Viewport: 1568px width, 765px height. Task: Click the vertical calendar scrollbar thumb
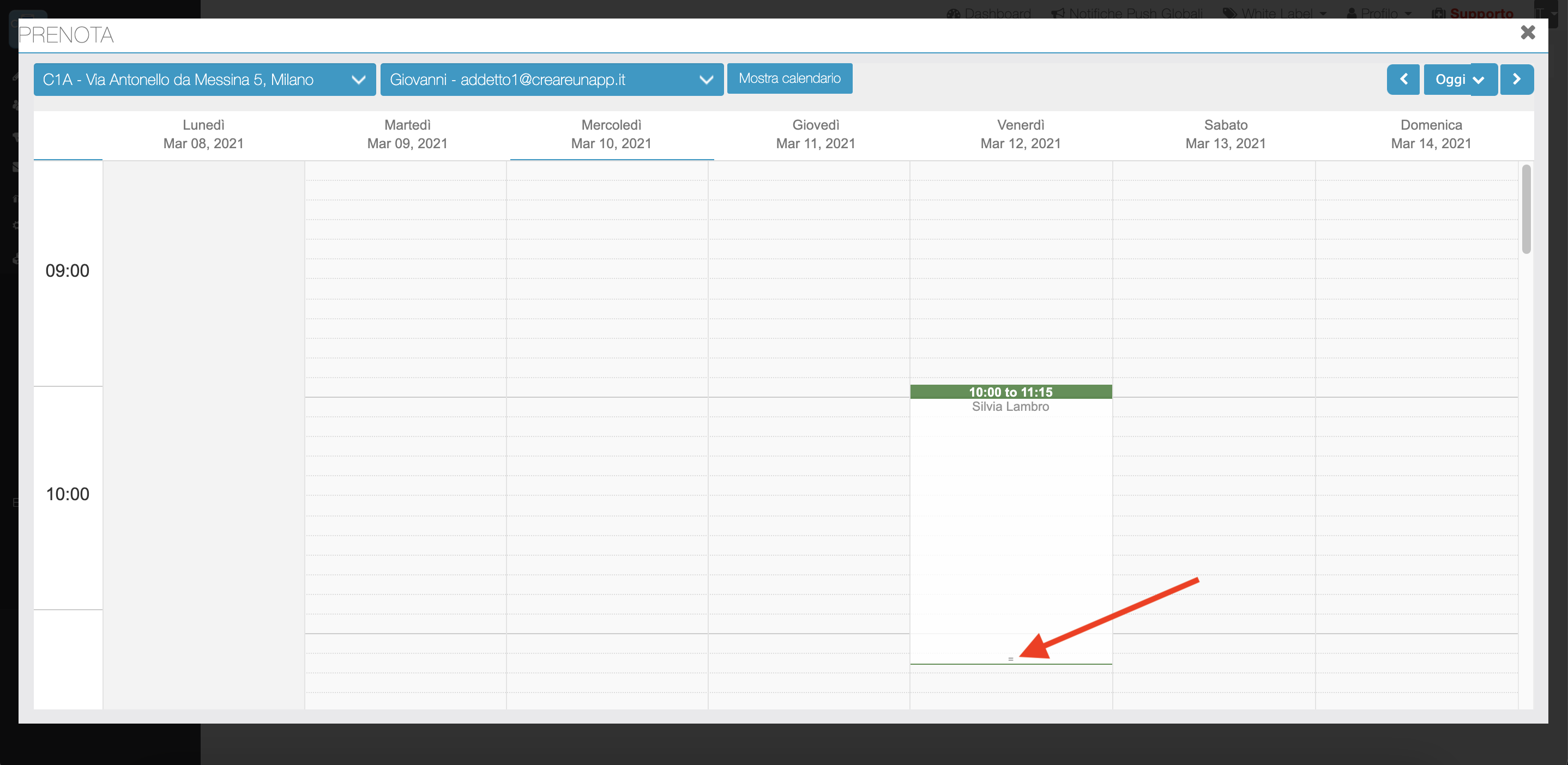pyautogui.click(x=1526, y=210)
